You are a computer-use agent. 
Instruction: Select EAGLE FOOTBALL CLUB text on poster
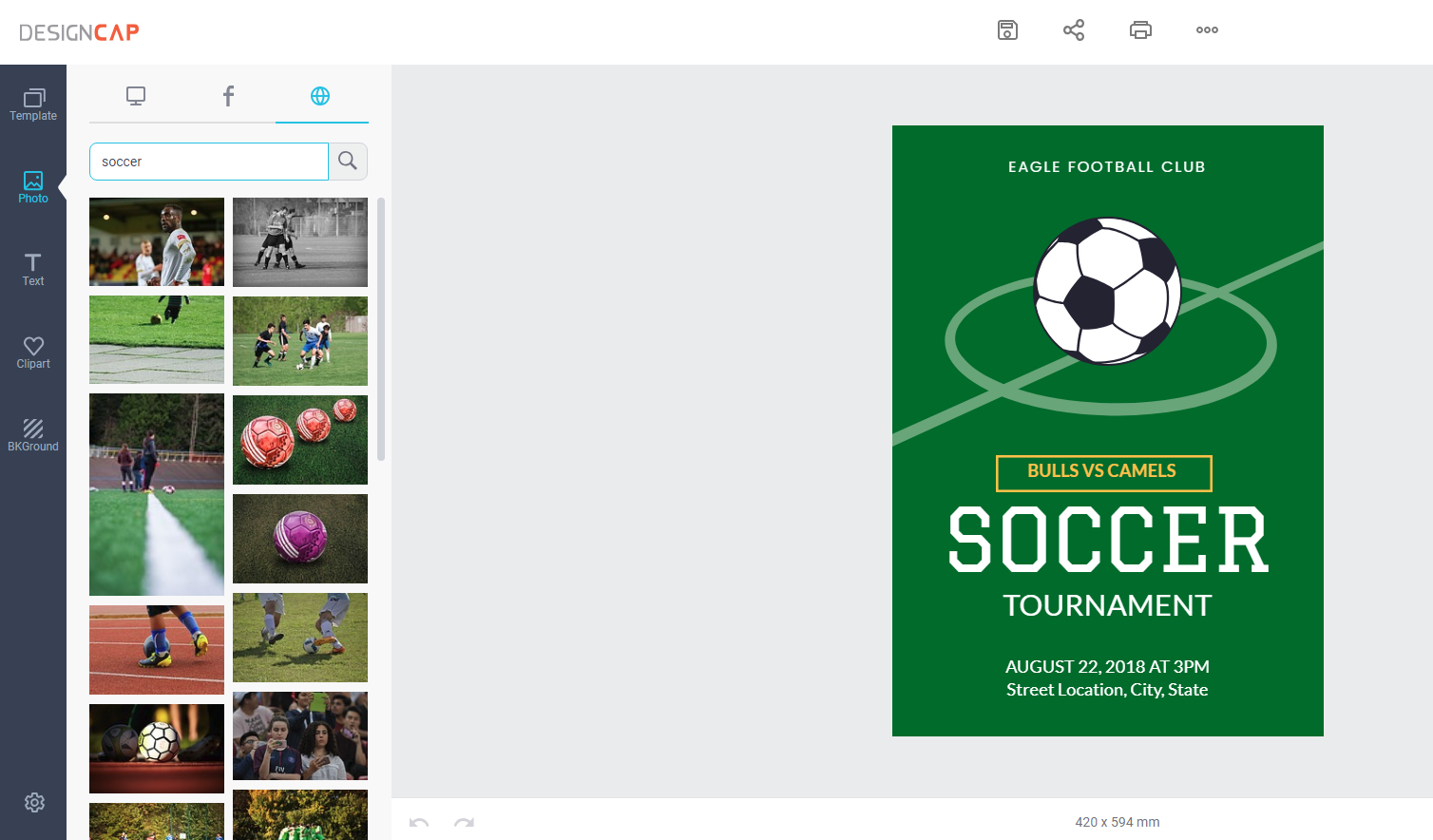[1107, 167]
